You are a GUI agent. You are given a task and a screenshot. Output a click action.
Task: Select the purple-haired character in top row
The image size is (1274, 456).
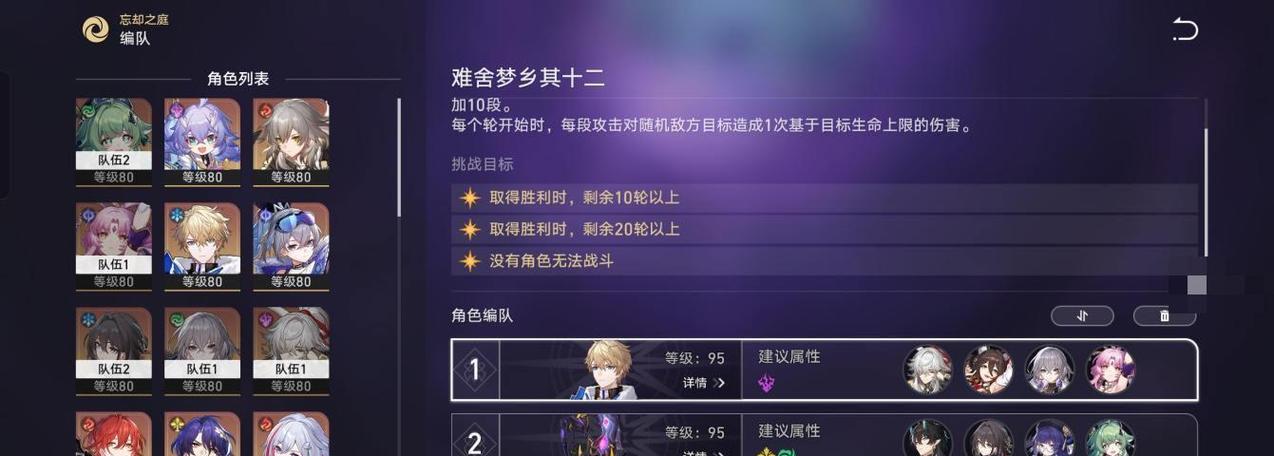(202, 141)
